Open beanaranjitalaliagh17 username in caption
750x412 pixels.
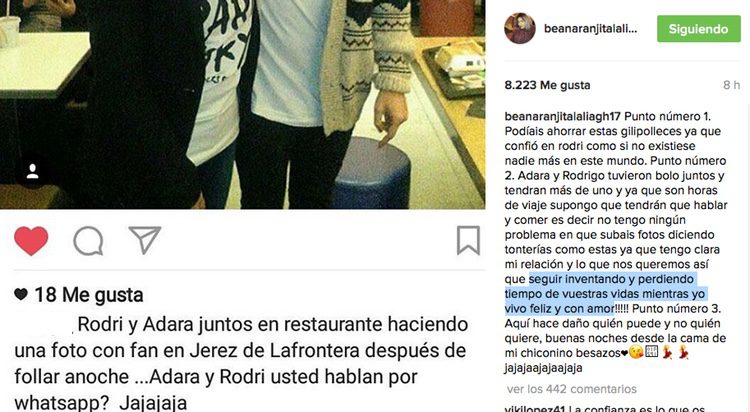coord(562,116)
